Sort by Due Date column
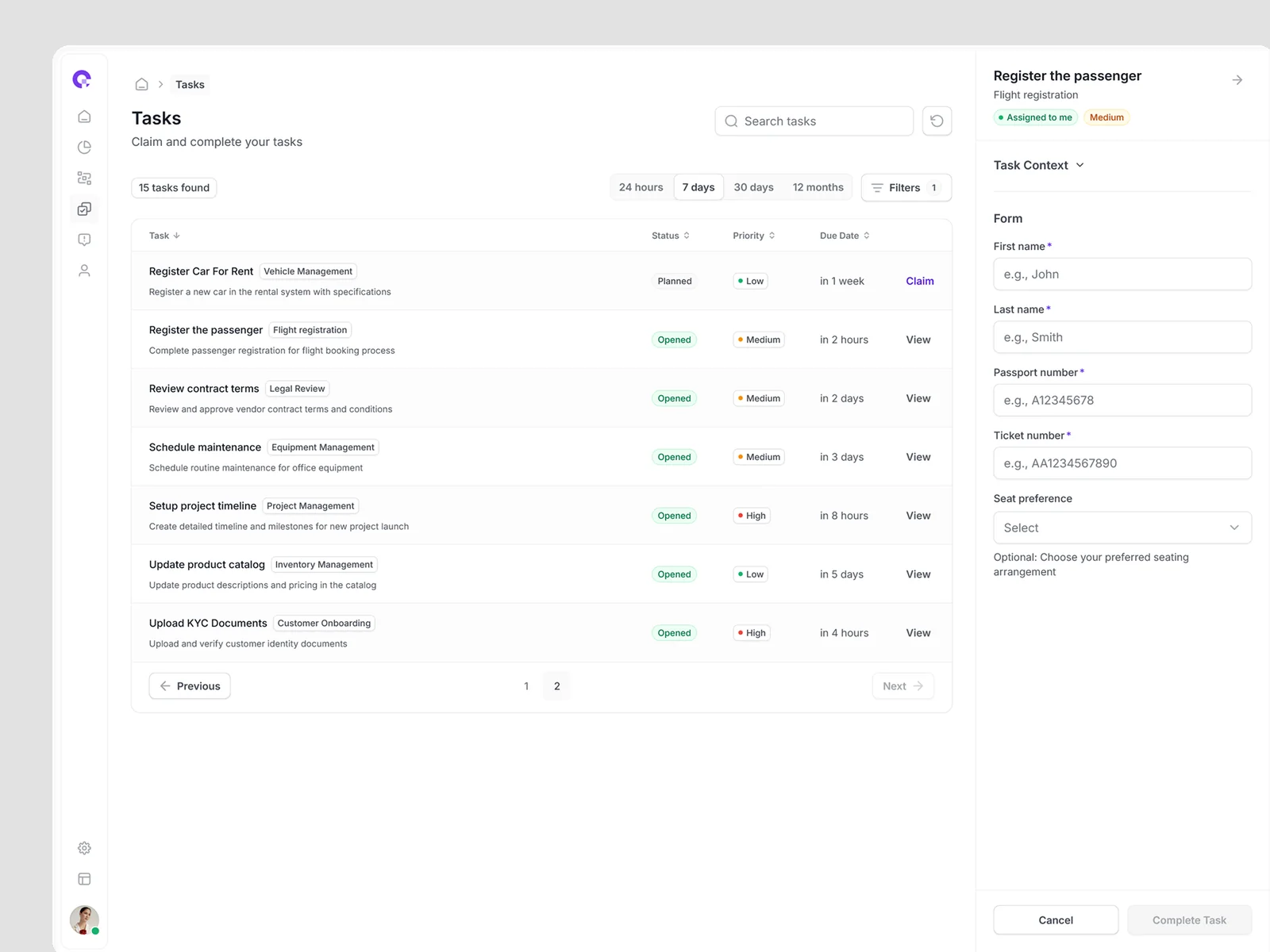 [x=845, y=236]
